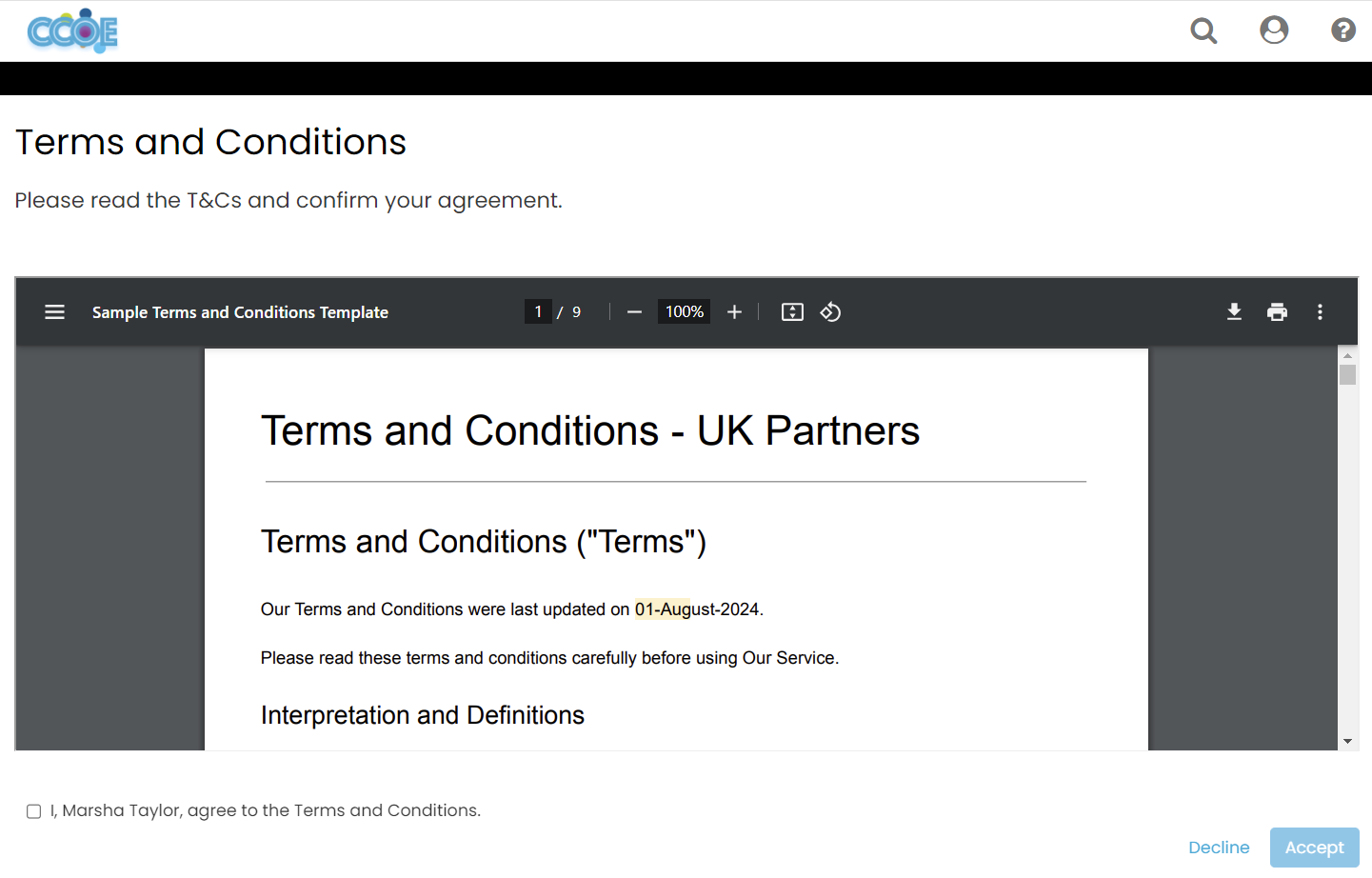Click the Decline link

(x=1219, y=848)
